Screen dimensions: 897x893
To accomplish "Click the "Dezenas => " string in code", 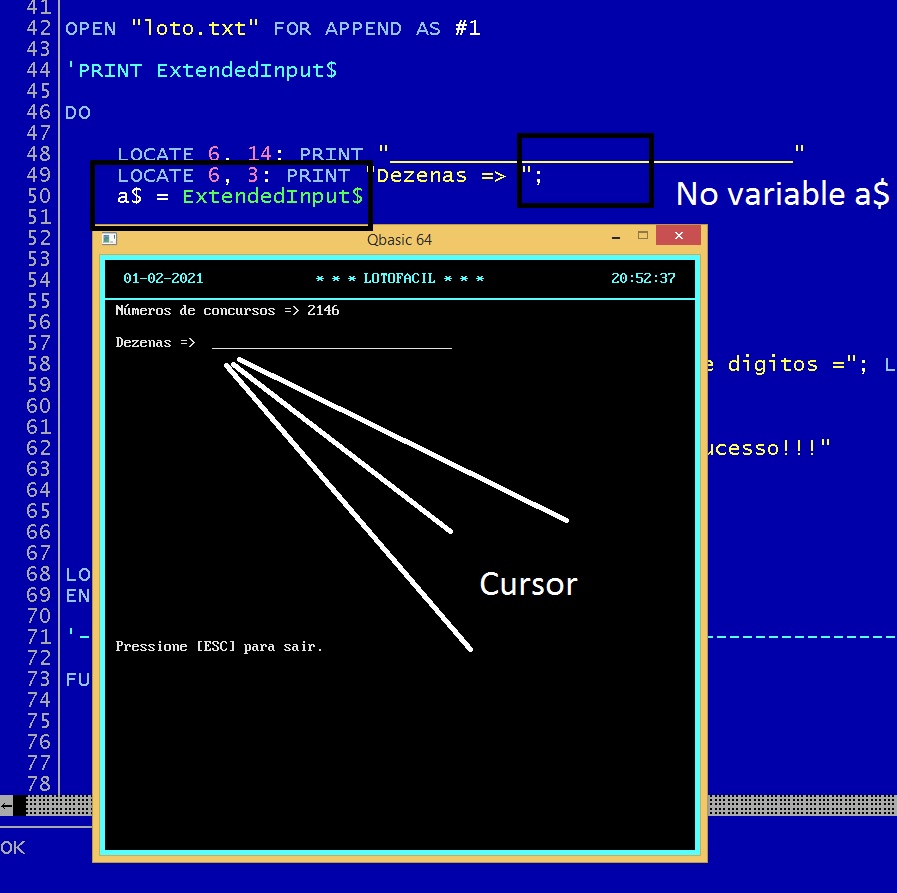I will click(x=447, y=175).
